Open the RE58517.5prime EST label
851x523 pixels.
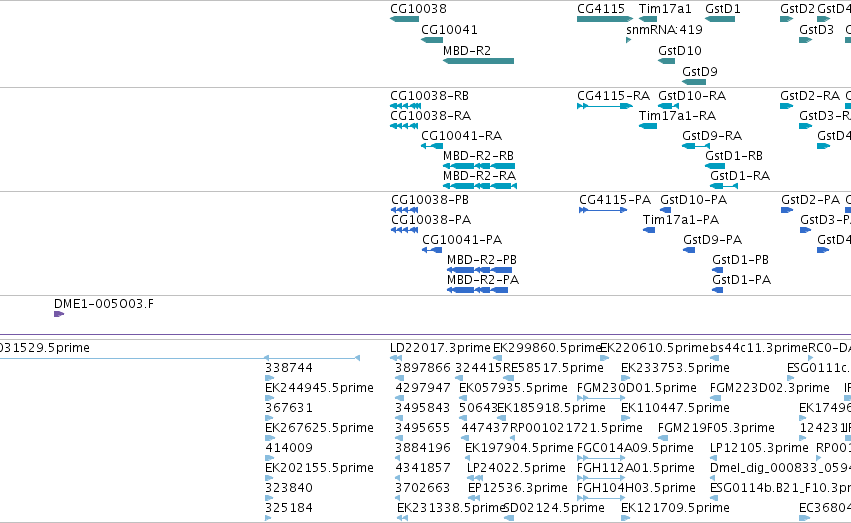click(x=554, y=368)
